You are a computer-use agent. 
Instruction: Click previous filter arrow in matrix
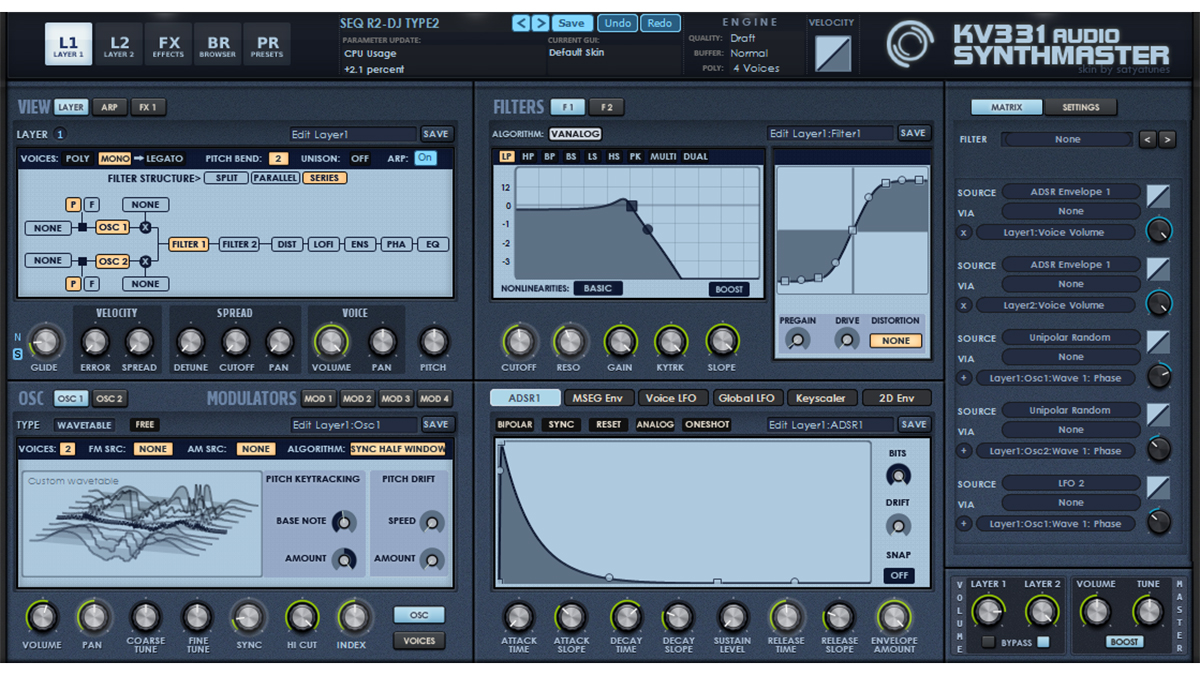[1147, 140]
